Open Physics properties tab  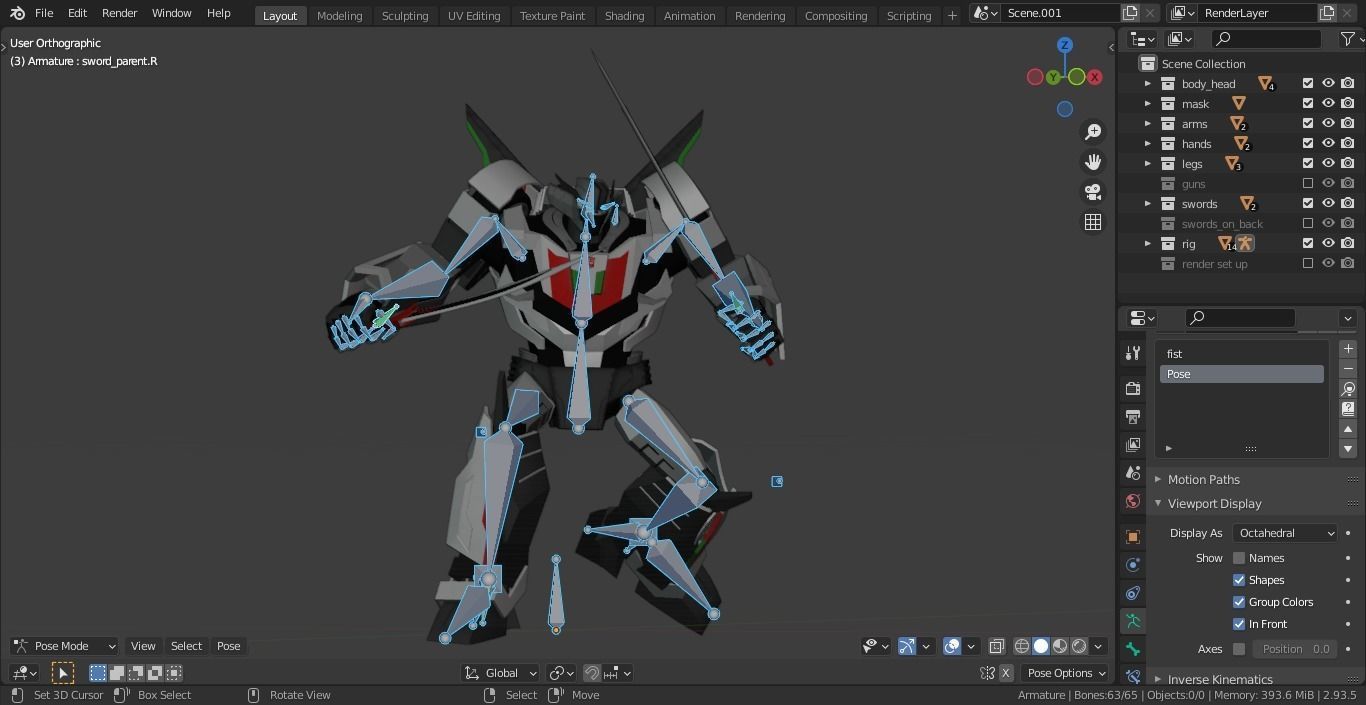(x=1133, y=565)
